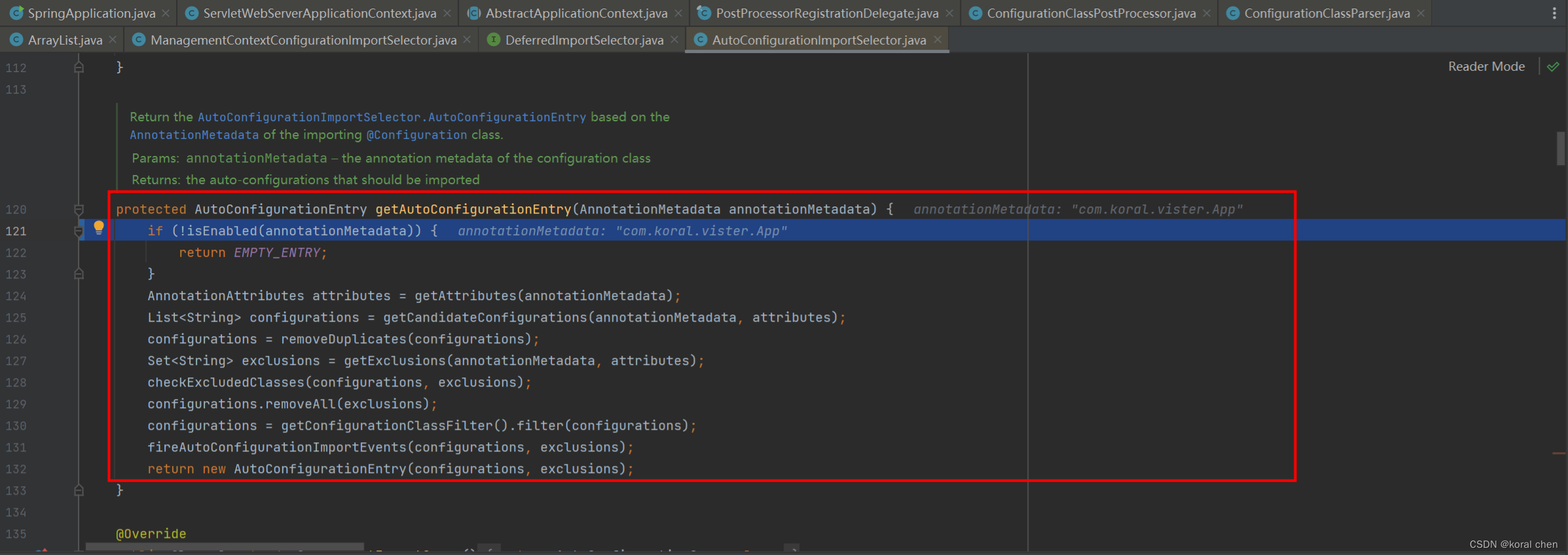The height and width of the screenshot is (555, 1568).
Task: Click EMPTY_ENTRY on line 122
Action: (277, 253)
